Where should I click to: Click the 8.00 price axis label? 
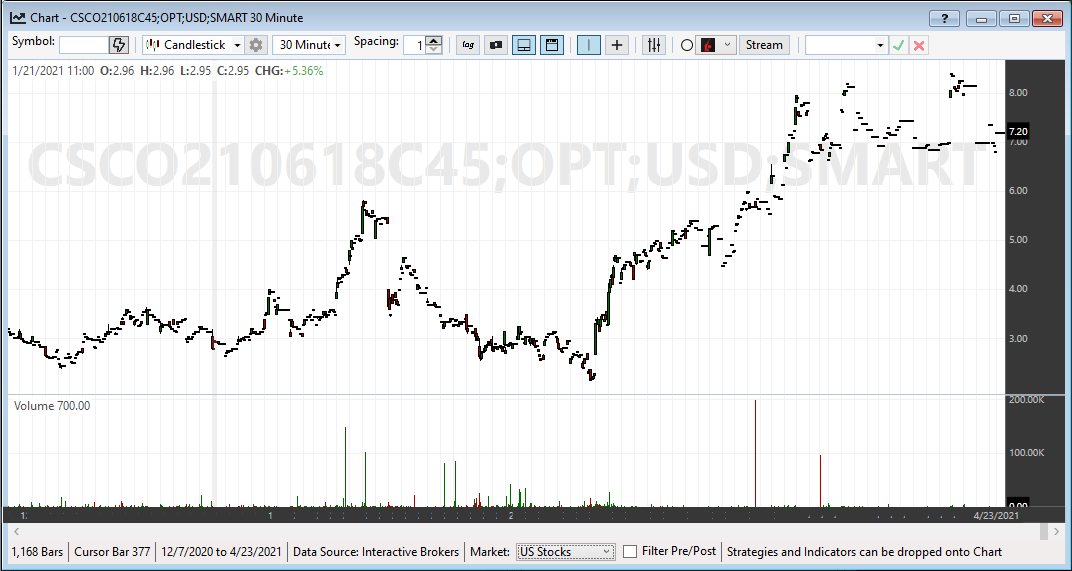[x=1019, y=92]
